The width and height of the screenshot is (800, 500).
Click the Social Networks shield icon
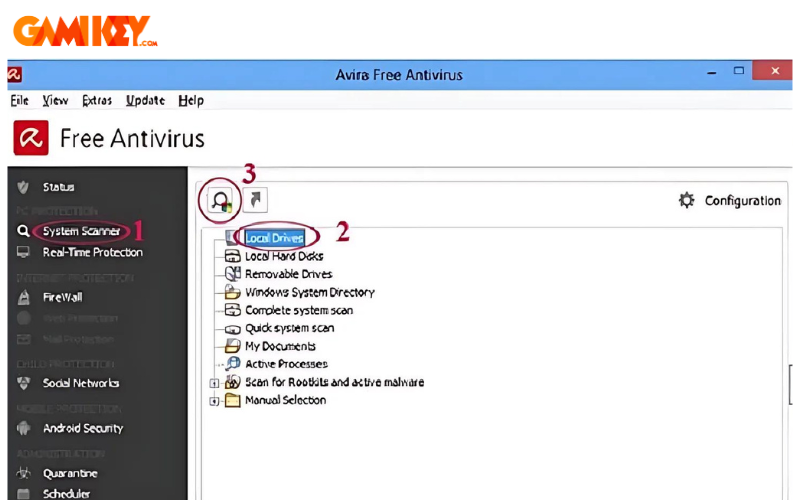[x=23, y=383]
